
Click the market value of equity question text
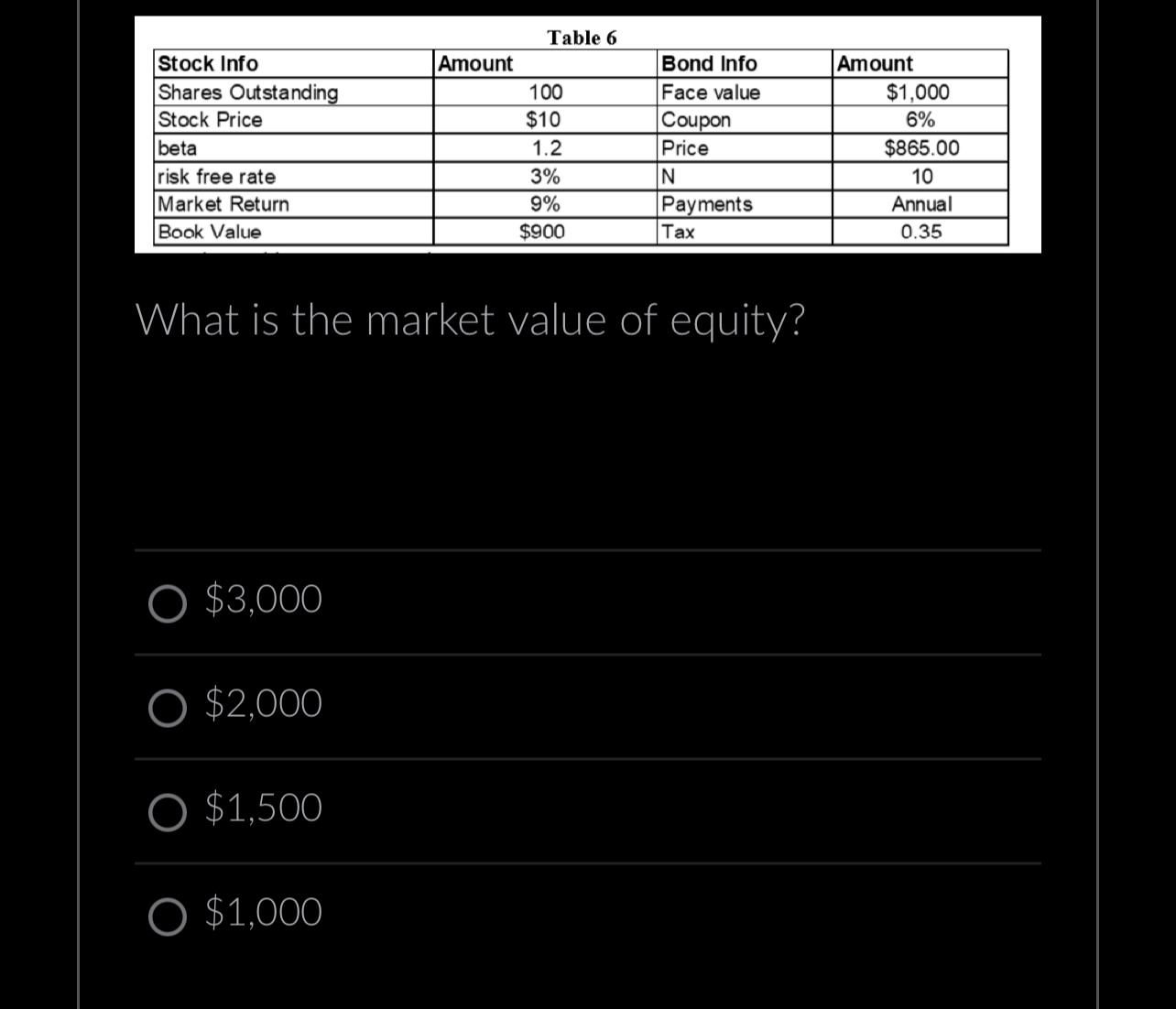click(471, 320)
